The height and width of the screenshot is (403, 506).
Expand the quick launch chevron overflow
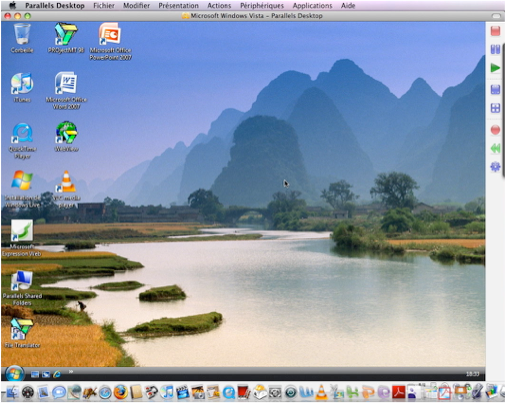[71, 372]
